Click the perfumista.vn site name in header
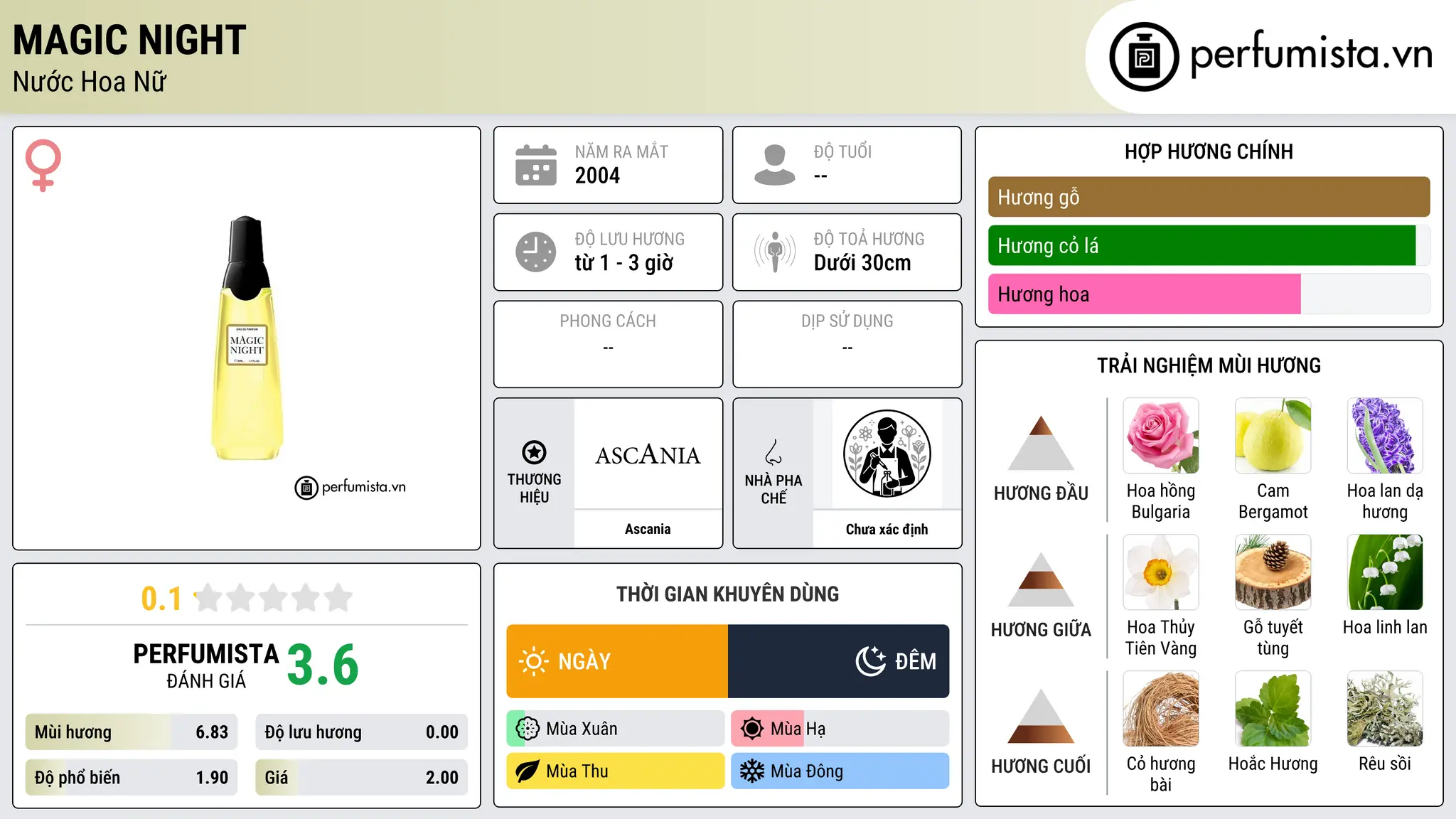This screenshot has width=1456, height=819. (x=1311, y=54)
